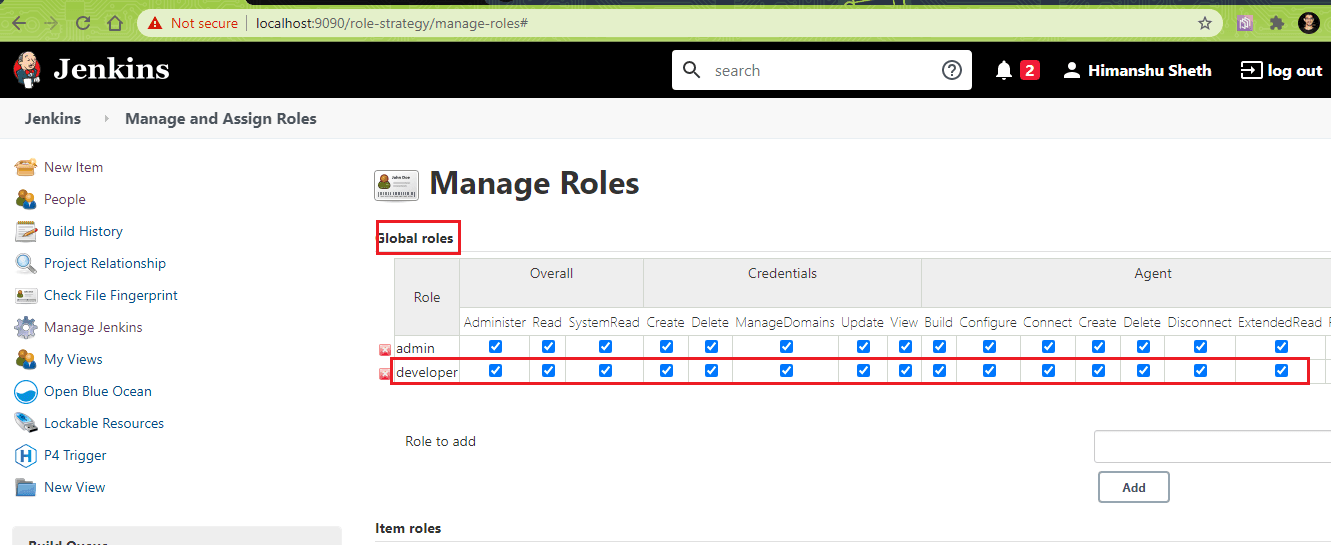The height and width of the screenshot is (545, 1331).
Task: Click the notification count badge 2
Action: tap(1030, 70)
